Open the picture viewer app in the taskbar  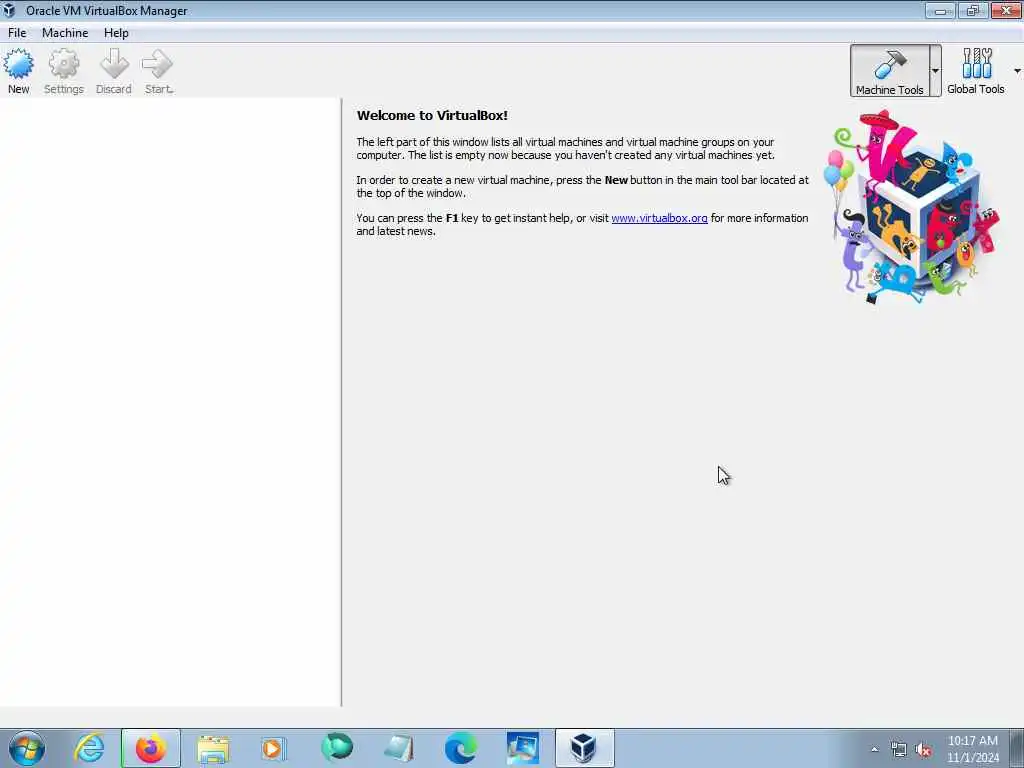pyautogui.click(x=522, y=748)
